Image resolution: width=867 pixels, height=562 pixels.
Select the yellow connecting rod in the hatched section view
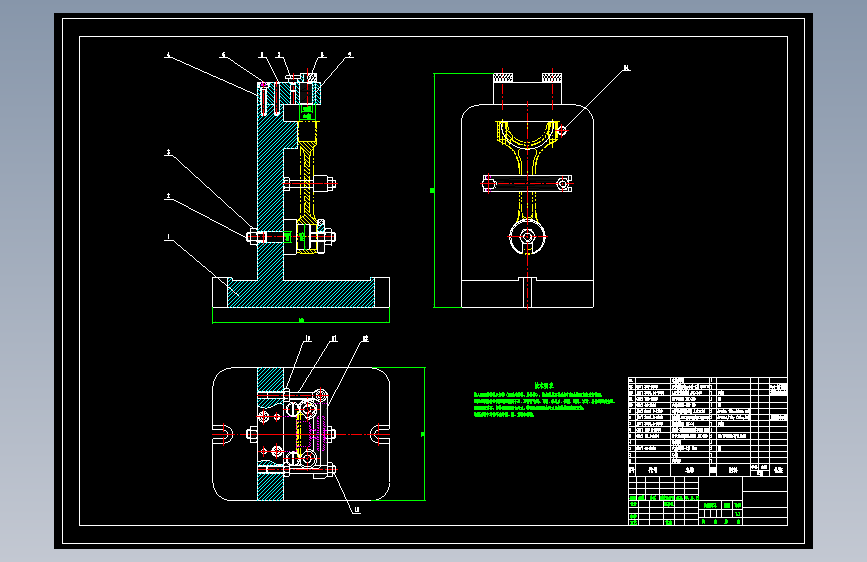(x=308, y=188)
